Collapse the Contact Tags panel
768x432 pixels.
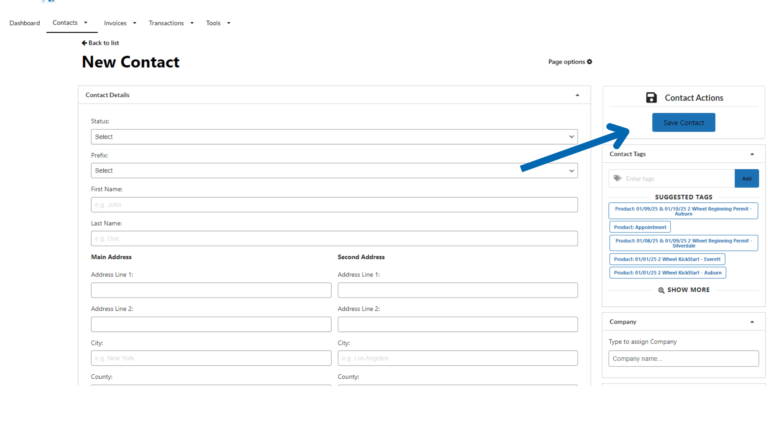pyautogui.click(x=751, y=154)
